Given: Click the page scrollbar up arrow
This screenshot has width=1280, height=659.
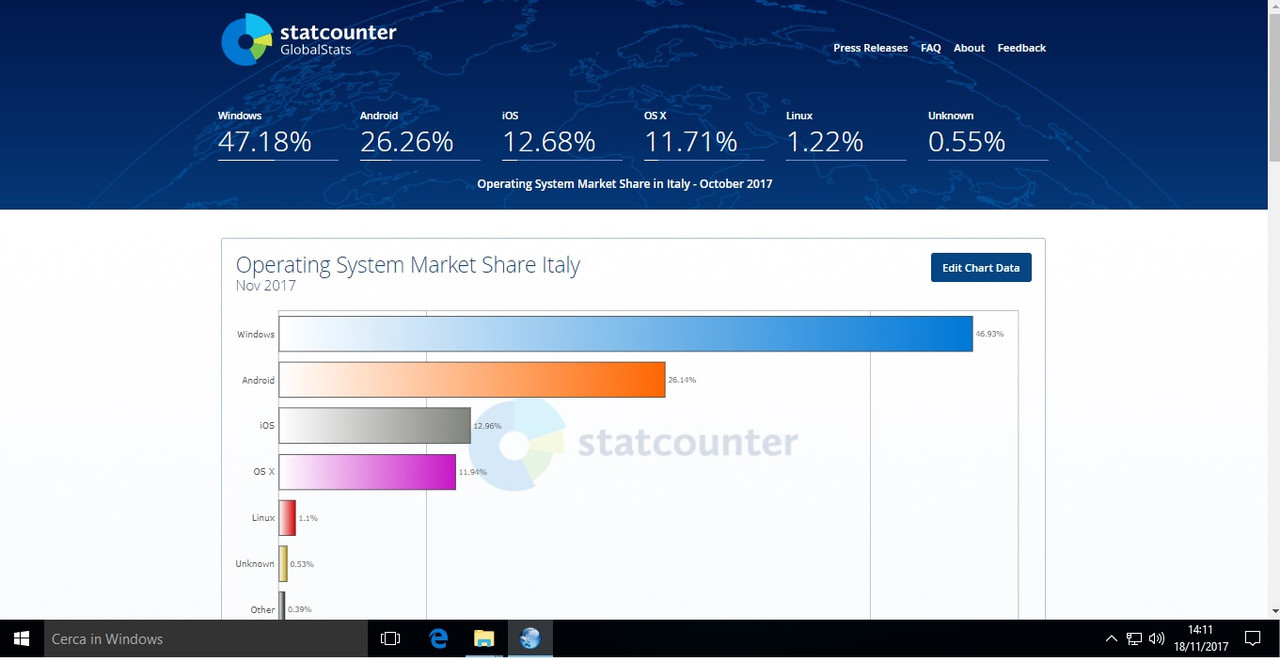Looking at the screenshot, I should pyautogui.click(x=1273, y=7).
